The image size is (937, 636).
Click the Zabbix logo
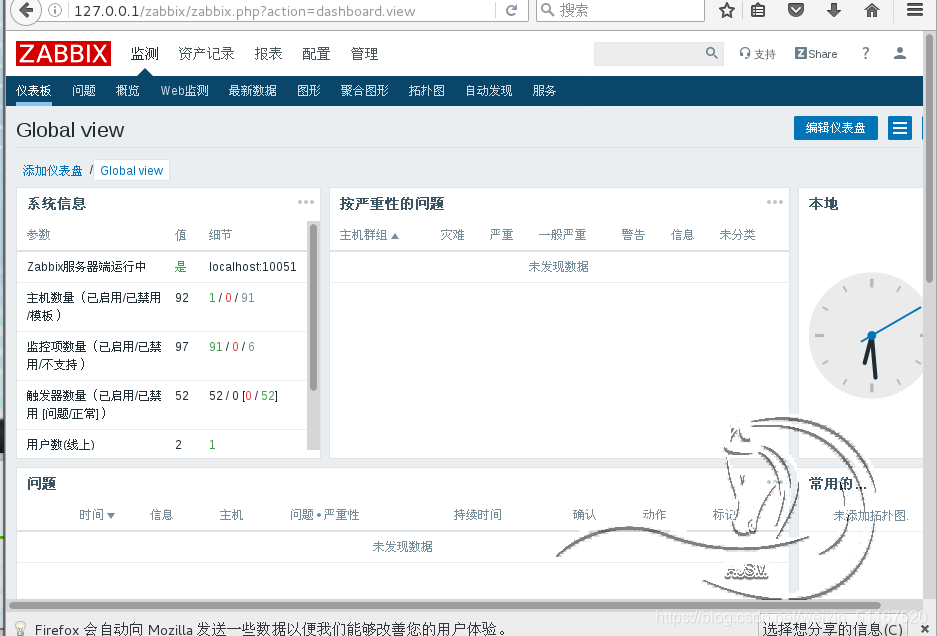tap(63, 54)
